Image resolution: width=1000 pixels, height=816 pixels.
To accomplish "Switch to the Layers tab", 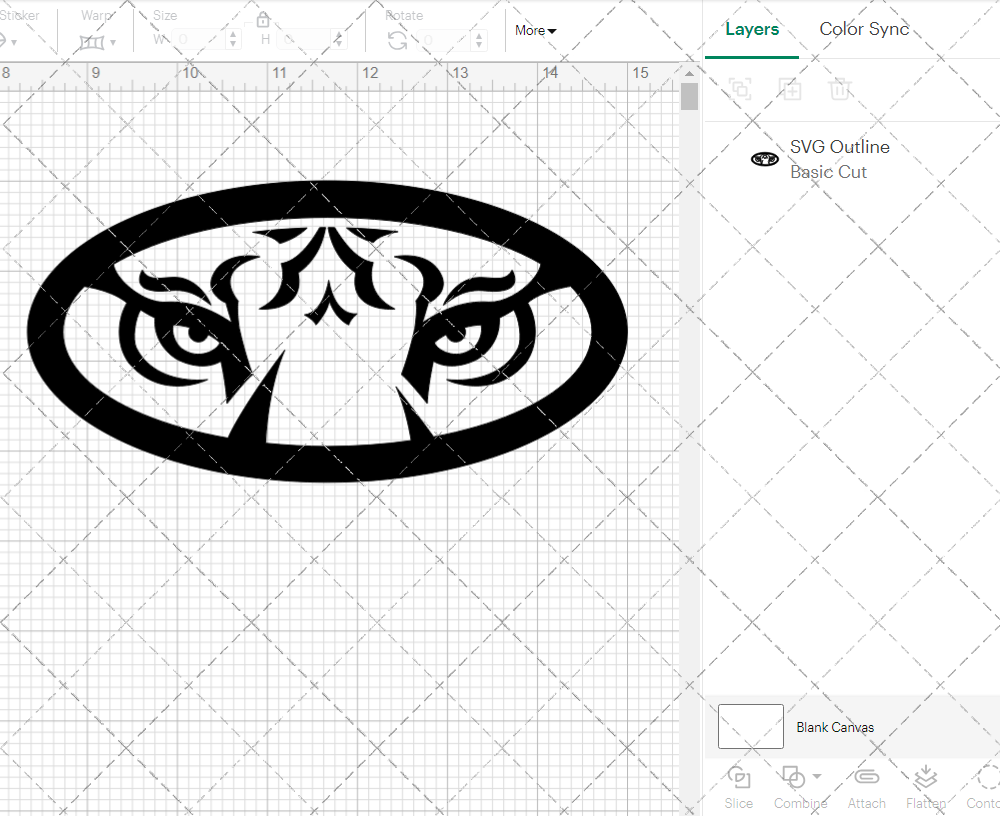I will coord(752,29).
